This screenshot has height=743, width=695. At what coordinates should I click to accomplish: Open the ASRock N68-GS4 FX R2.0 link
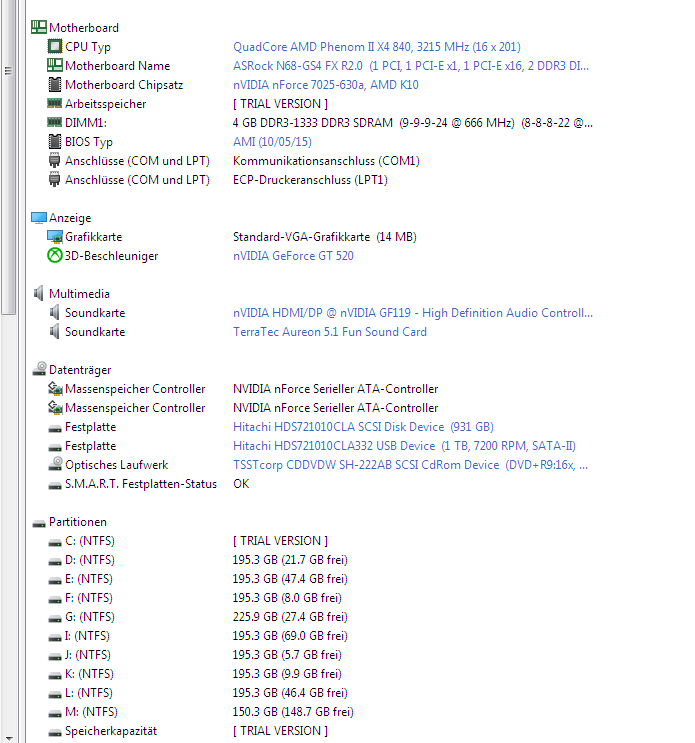click(411, 65)
